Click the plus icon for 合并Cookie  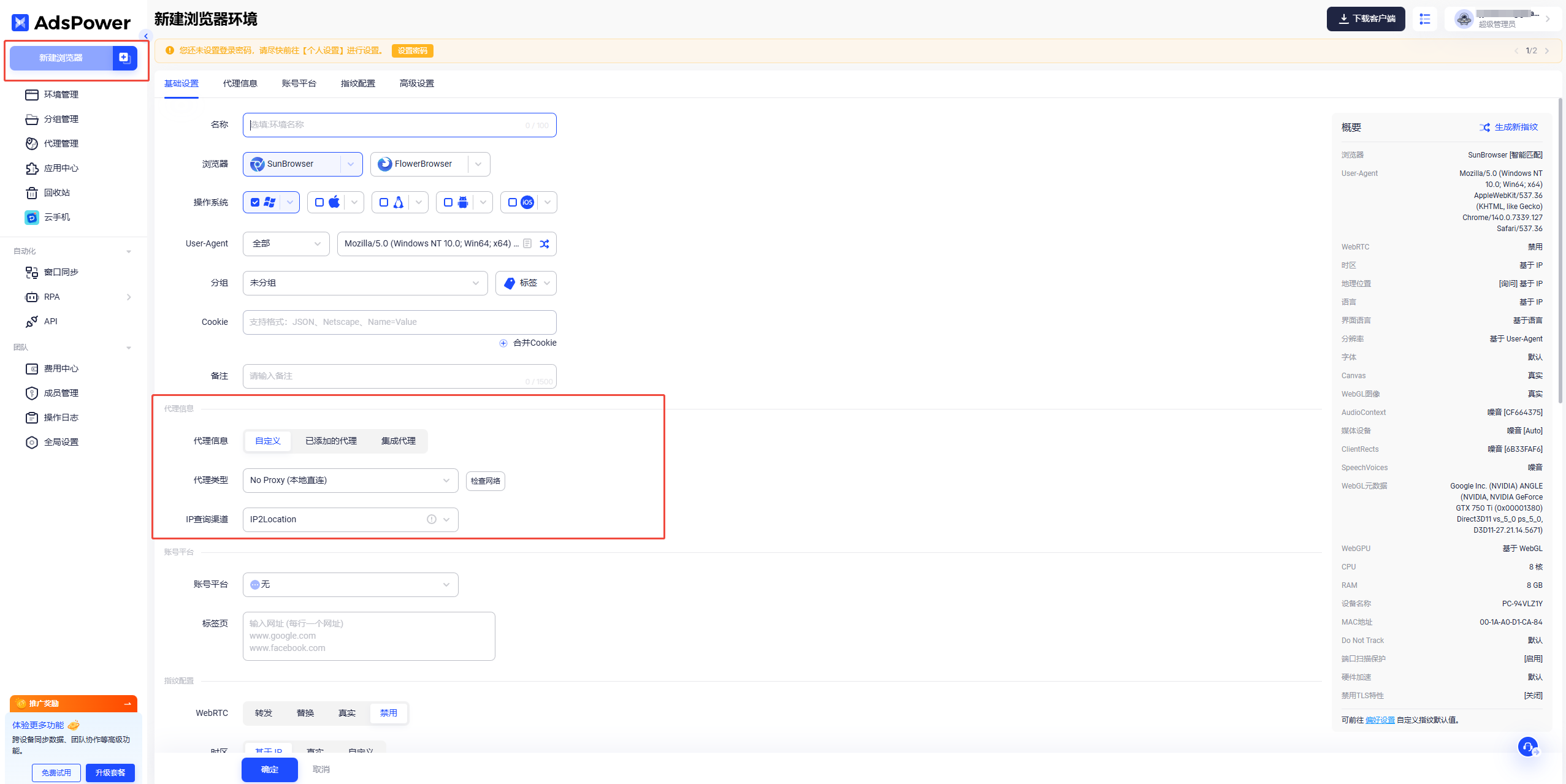[503, 343]
